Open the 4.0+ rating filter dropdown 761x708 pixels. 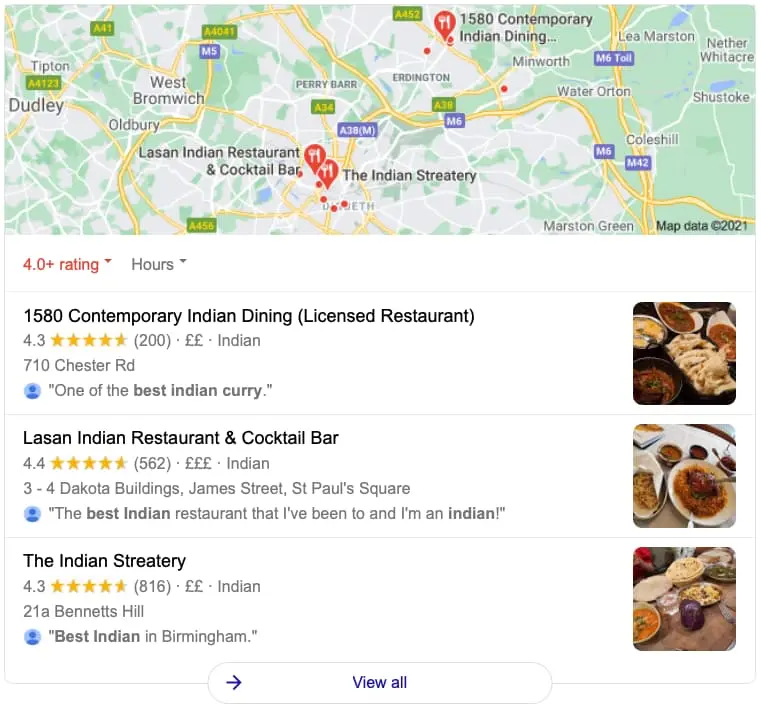pos(67,264)
